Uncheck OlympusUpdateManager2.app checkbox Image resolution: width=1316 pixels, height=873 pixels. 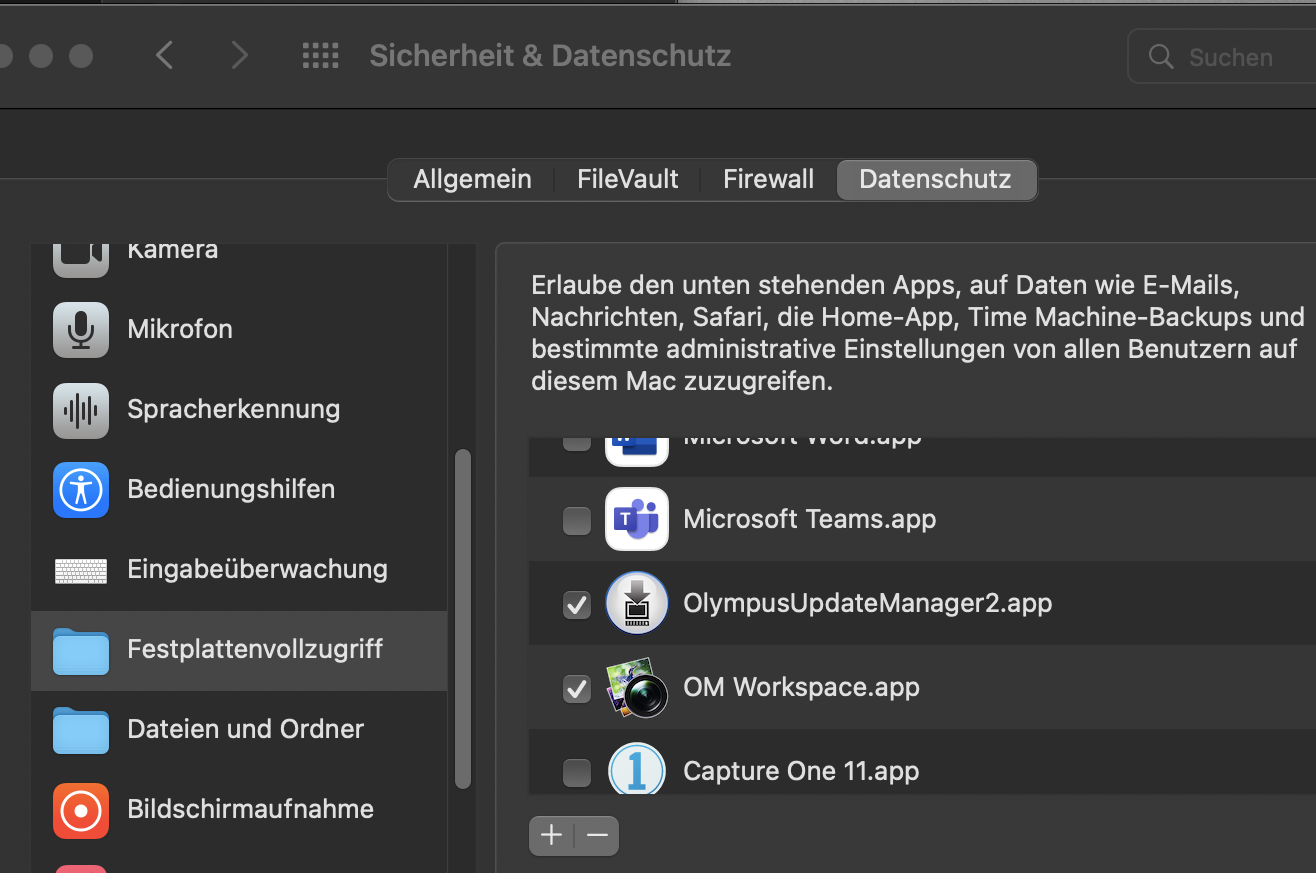pyautogui.click(x=577, y=604)
